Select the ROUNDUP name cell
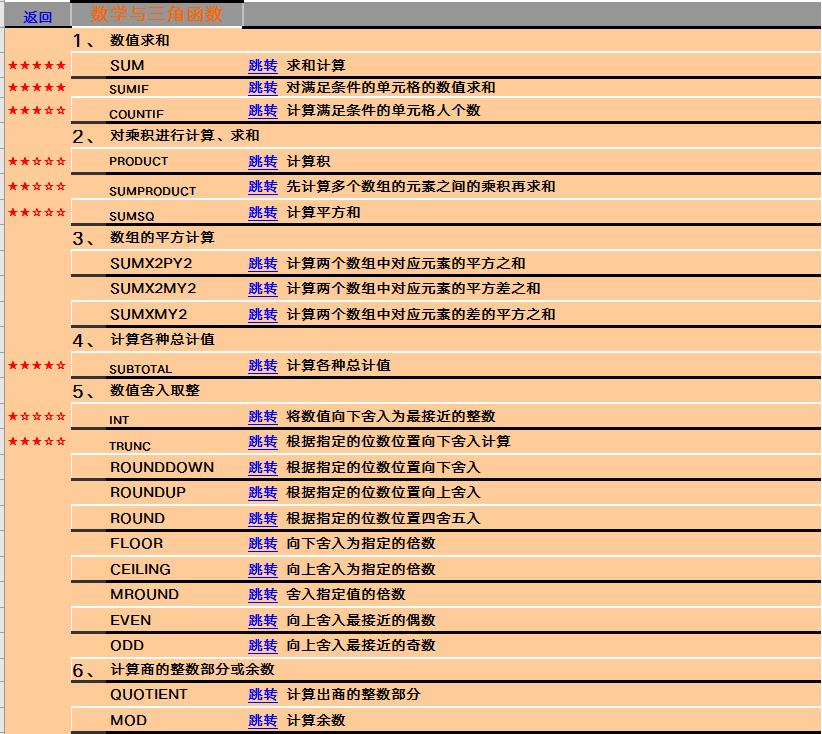822x734 pixels. click(148, 492)
